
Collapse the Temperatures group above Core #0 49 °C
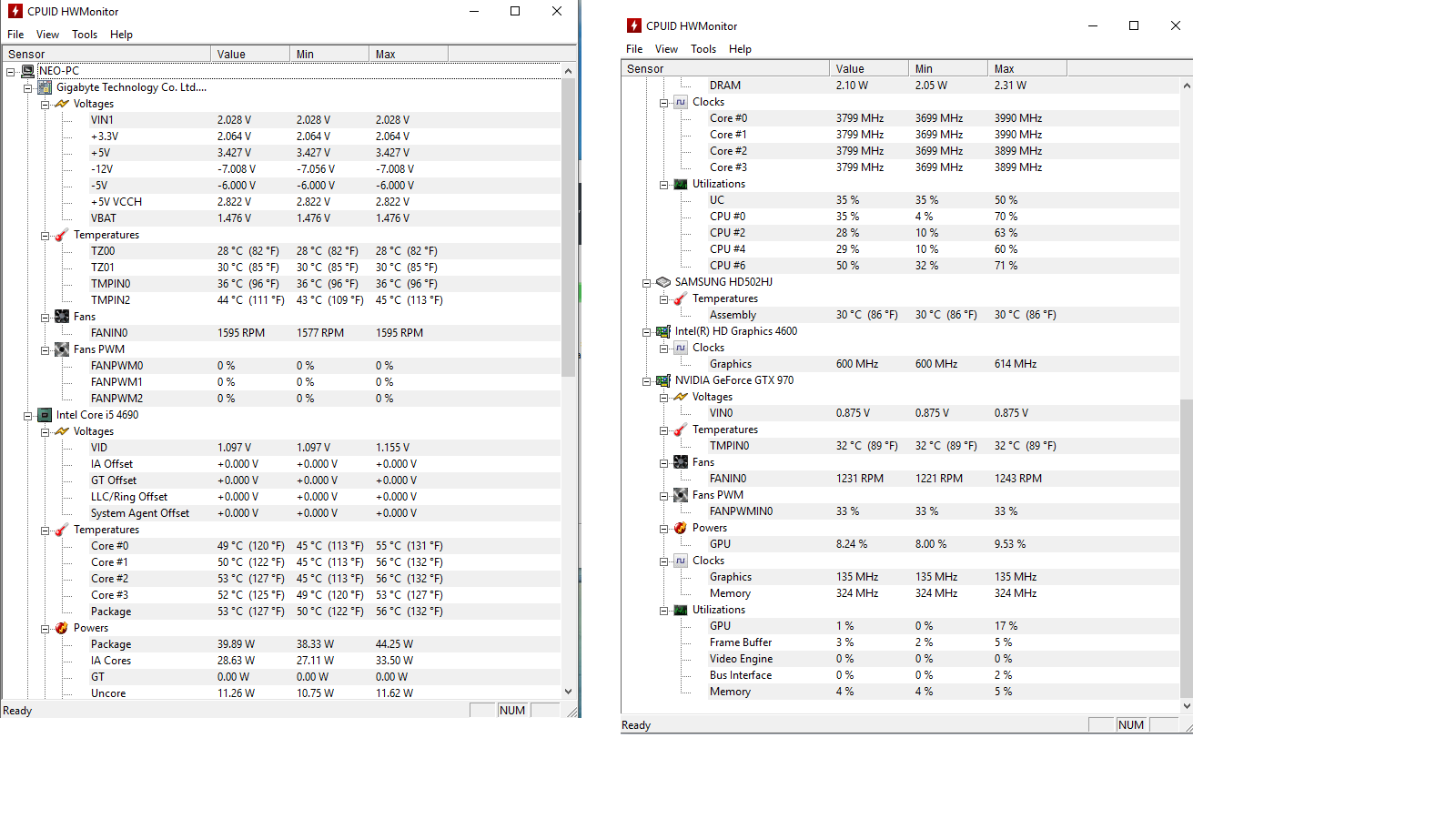pyautogui.click(x=45, y=530)
